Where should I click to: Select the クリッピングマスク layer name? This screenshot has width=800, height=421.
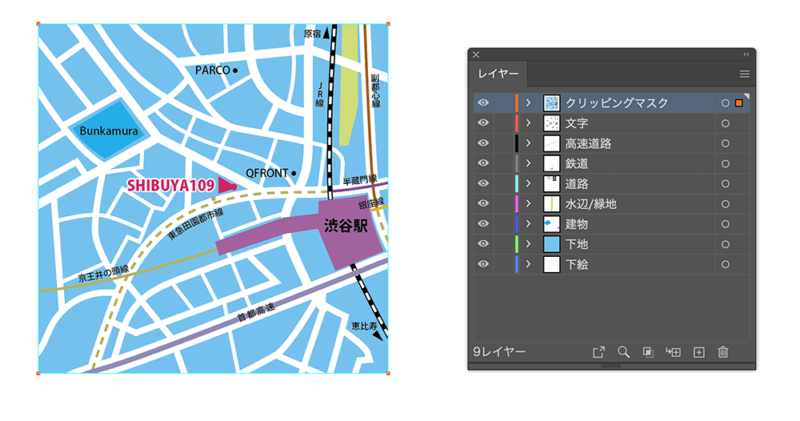616,103
